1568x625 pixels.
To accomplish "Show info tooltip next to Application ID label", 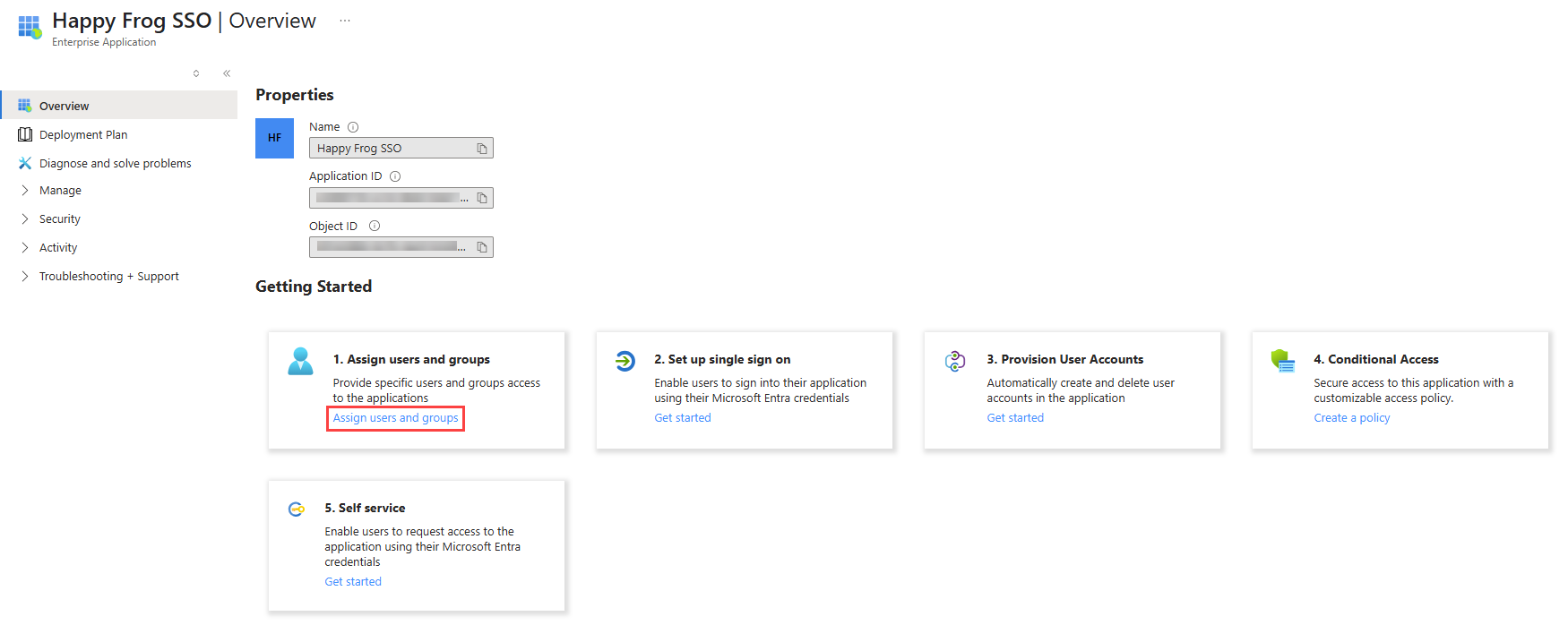I will coord(395,176).
